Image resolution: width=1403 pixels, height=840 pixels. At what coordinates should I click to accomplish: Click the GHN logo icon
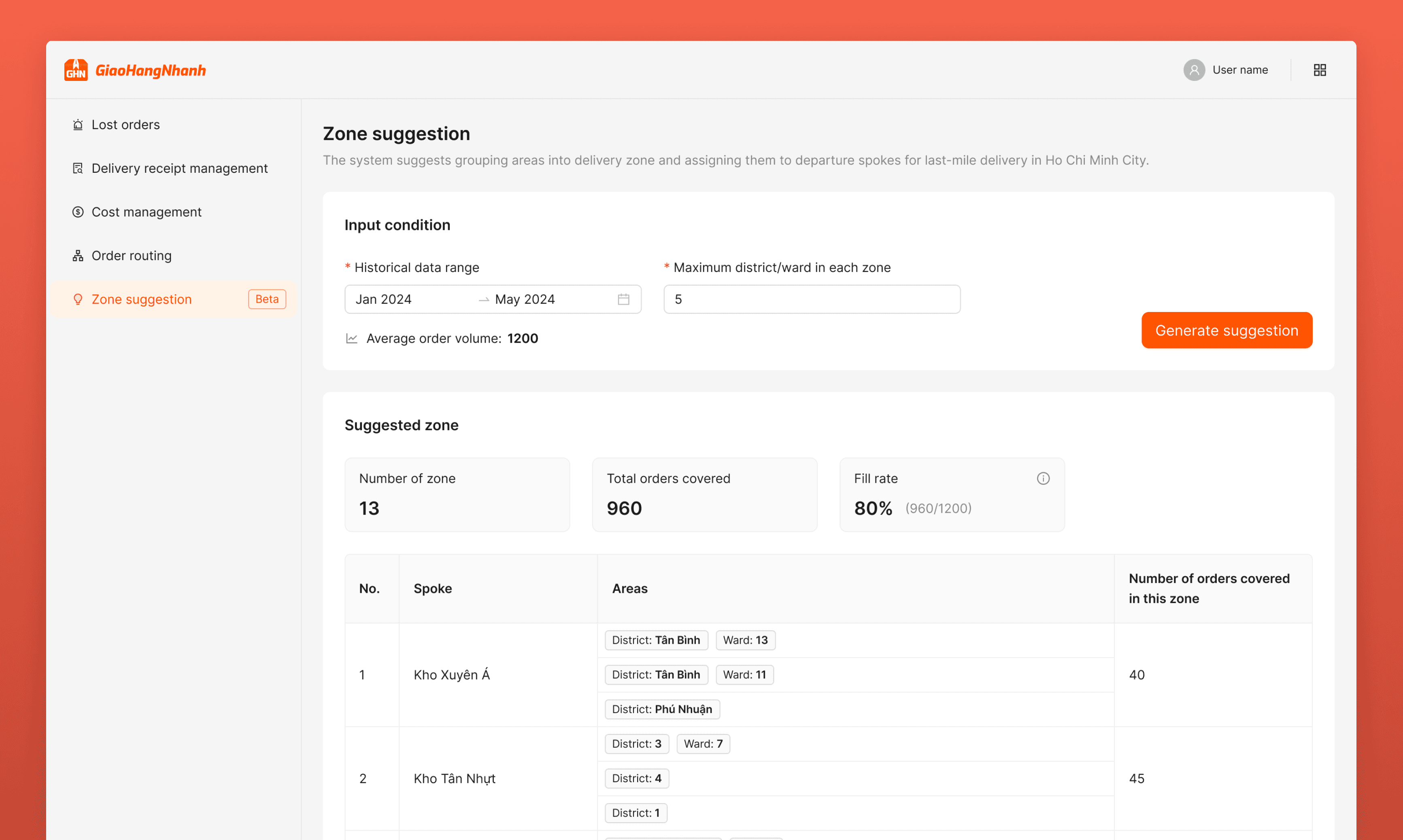pyautogui.click(x=76, y=70)
